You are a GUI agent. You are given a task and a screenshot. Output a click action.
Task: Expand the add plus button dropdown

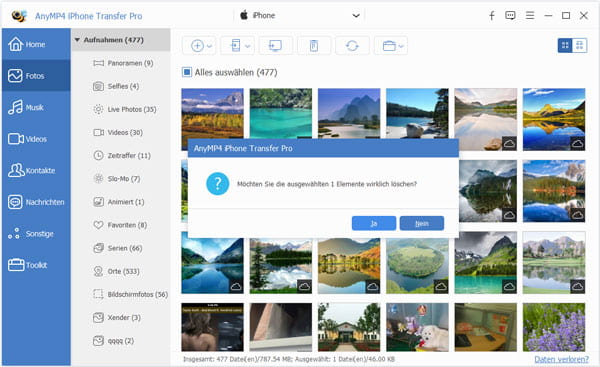pos(209,46)
